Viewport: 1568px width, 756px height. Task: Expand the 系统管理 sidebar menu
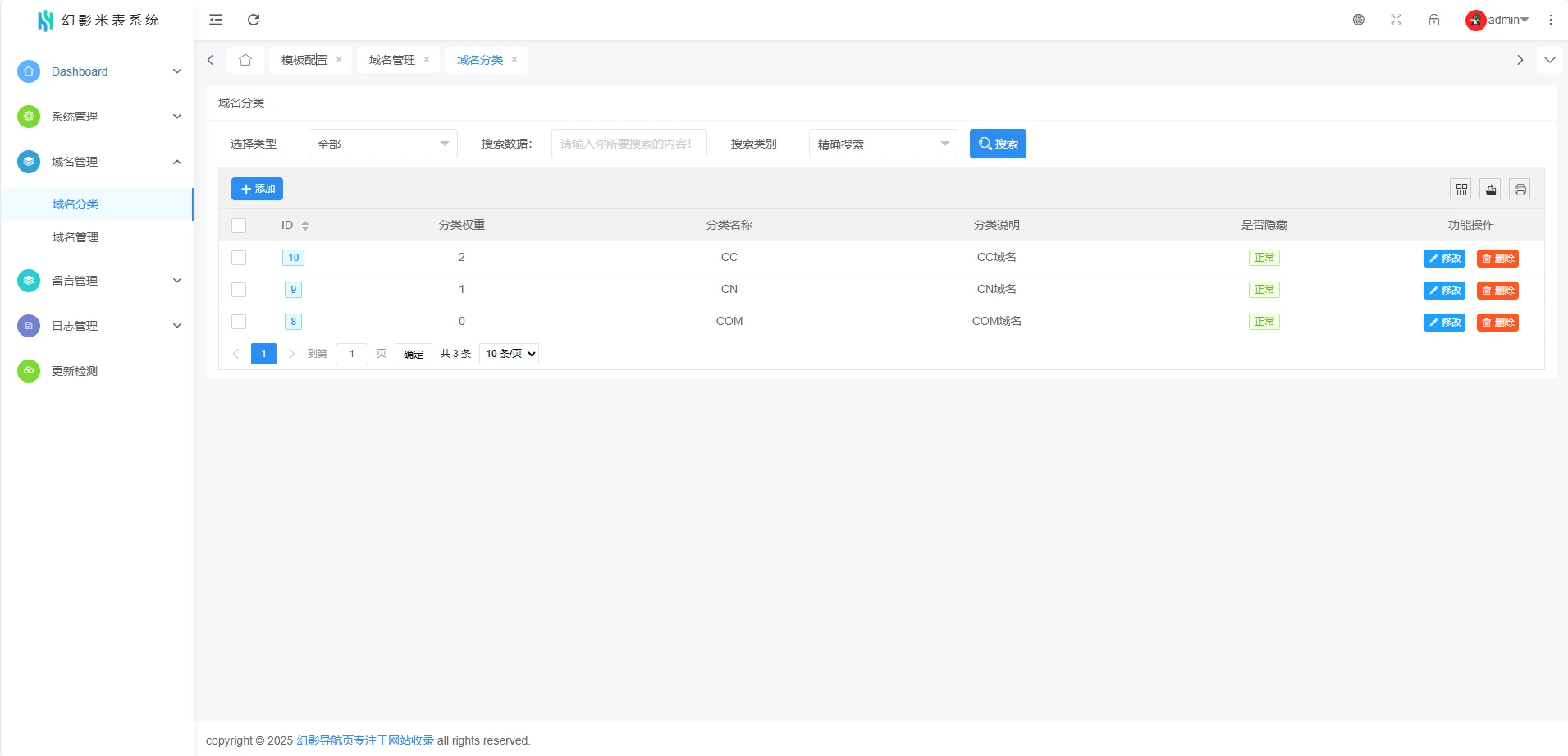click(x=98, y=117)
